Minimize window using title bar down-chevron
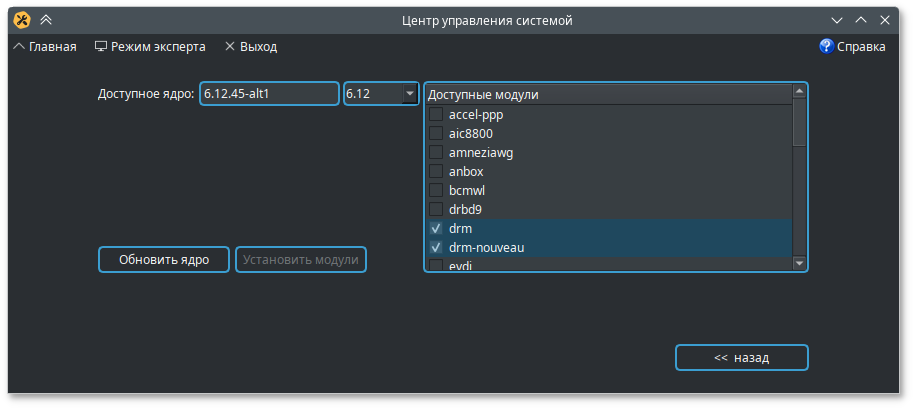The image size is (913, 408). point(837,20)
